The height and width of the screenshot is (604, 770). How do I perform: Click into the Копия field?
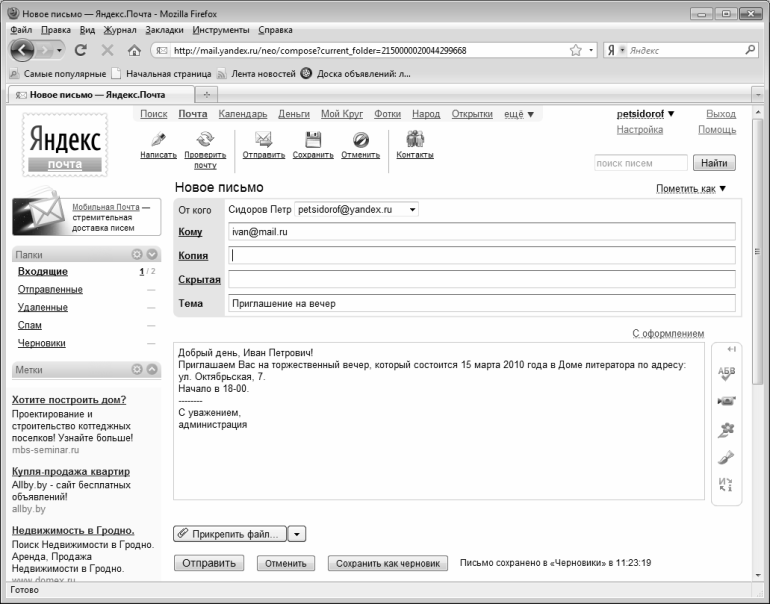(482, 255)
